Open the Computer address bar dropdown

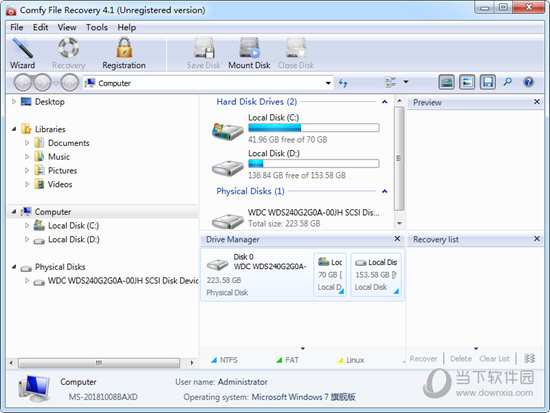(x=328, y=83)
